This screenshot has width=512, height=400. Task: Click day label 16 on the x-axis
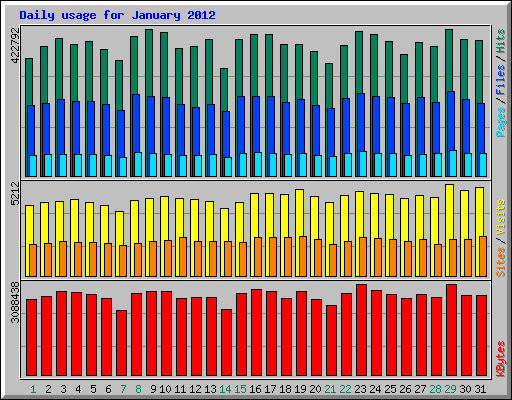pyautogui.click(x=255, y=389)
